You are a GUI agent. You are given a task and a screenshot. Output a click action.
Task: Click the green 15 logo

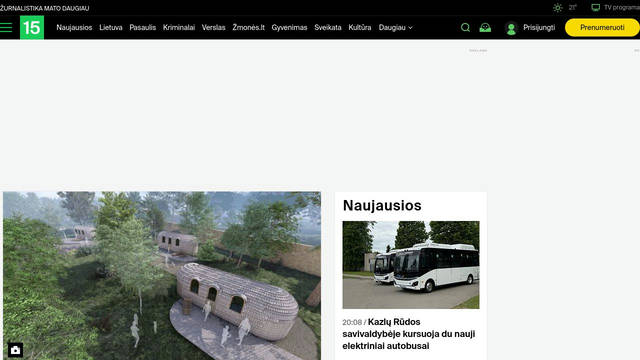coord(32,28)
